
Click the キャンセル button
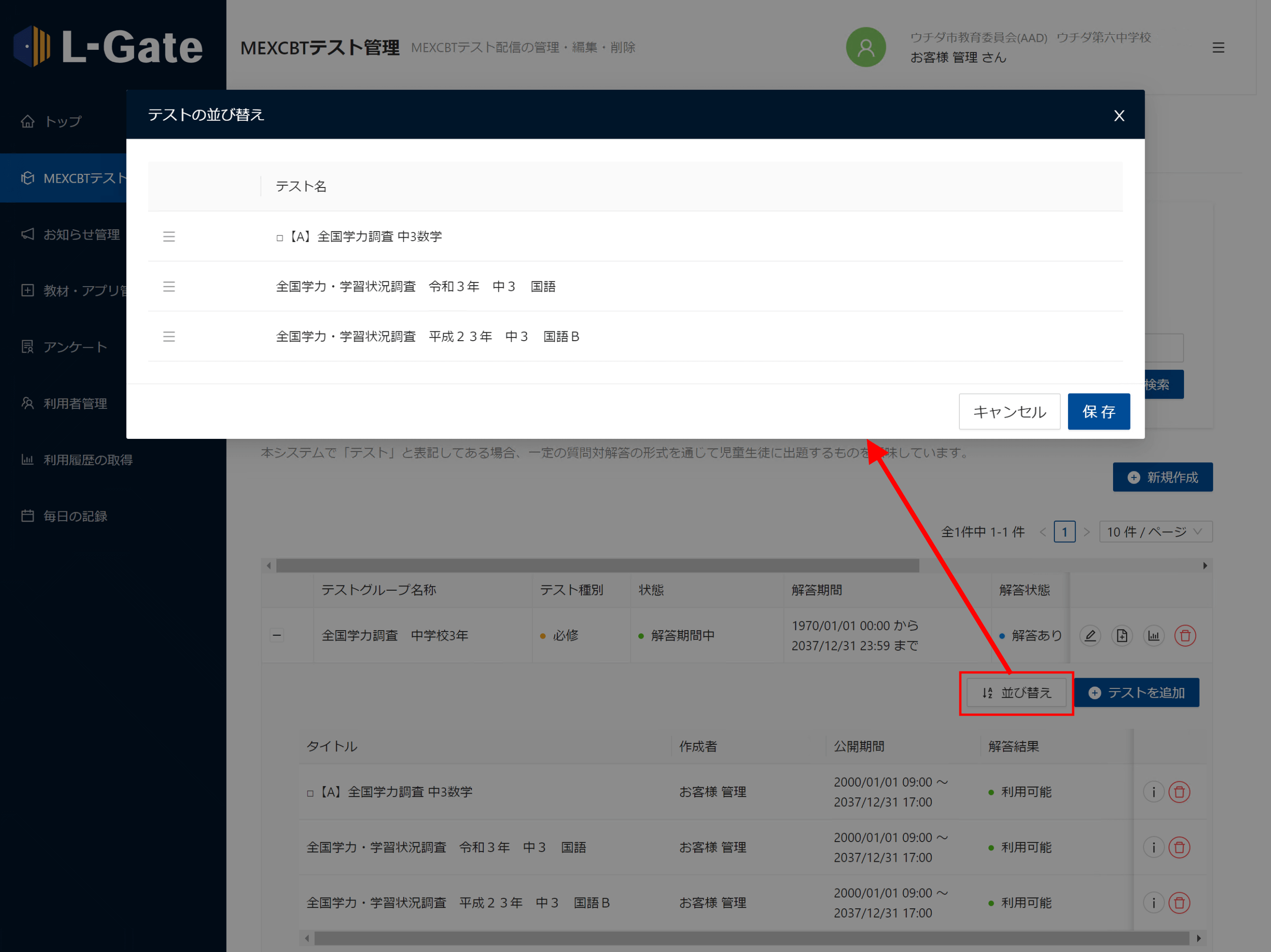(x=1009, y=411)
